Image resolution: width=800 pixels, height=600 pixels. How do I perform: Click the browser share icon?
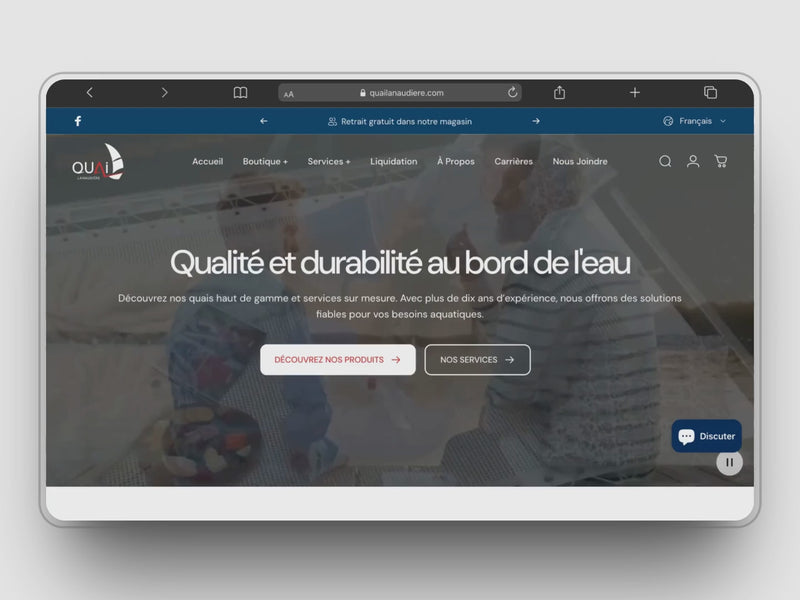pos(560,93)
